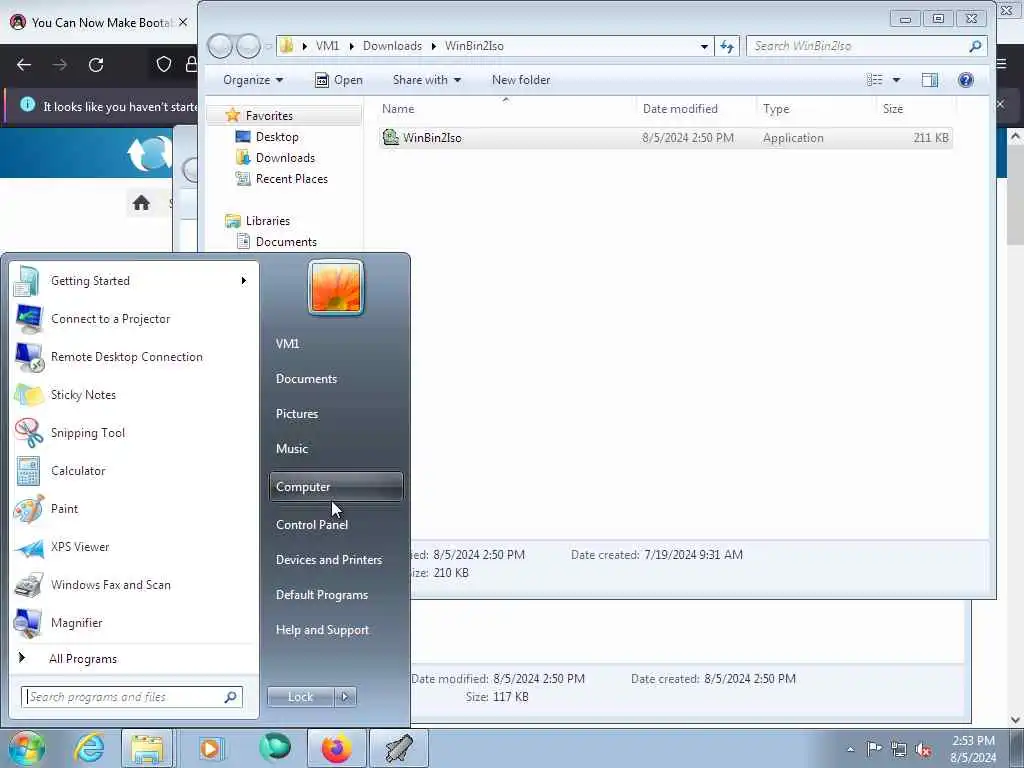The height and width of the screenshot is (768, 1024).
Task: Click the Action Center flag icon
Action: pos(874,749)
